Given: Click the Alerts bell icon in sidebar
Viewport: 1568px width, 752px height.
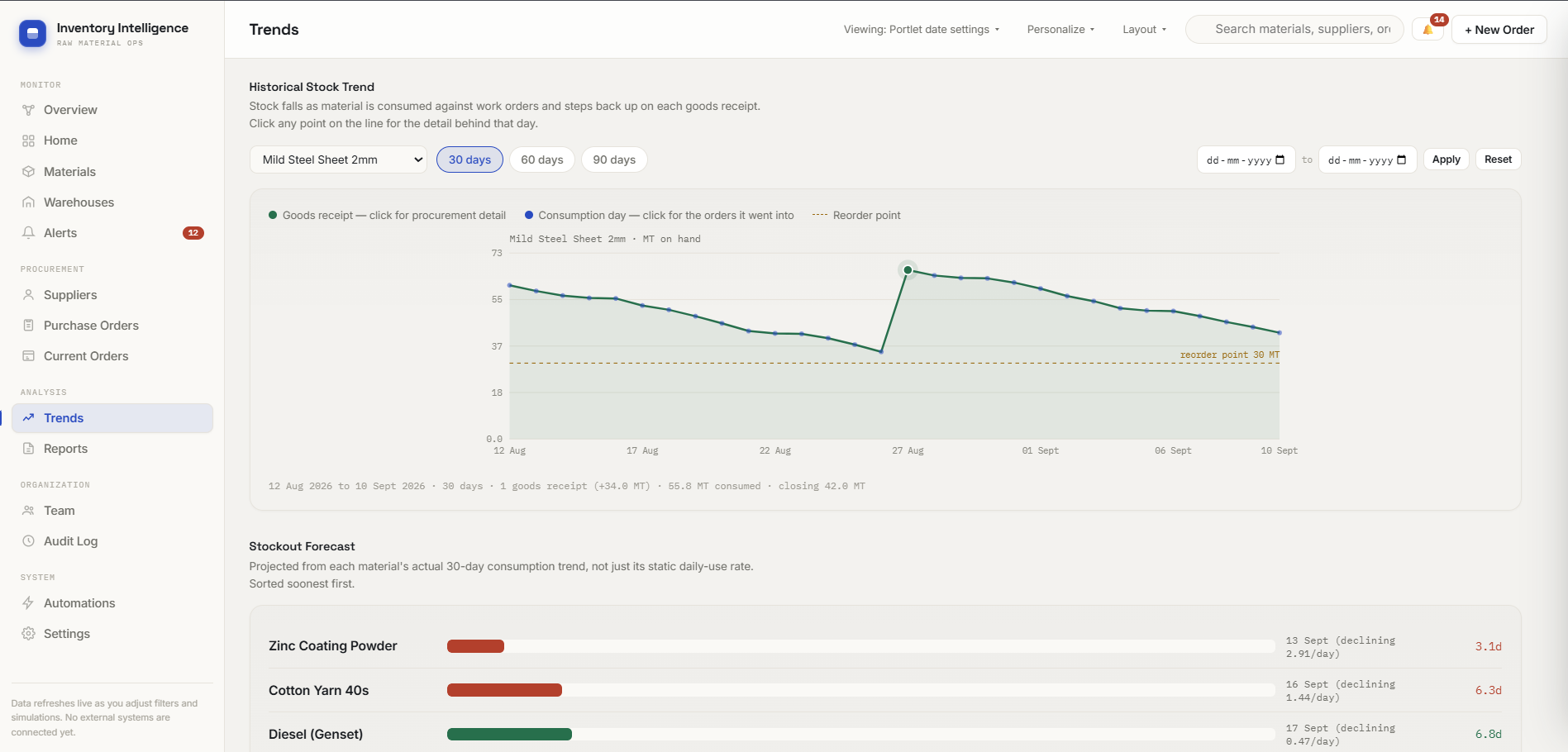Looking at the screenshot, I should 28,233.
